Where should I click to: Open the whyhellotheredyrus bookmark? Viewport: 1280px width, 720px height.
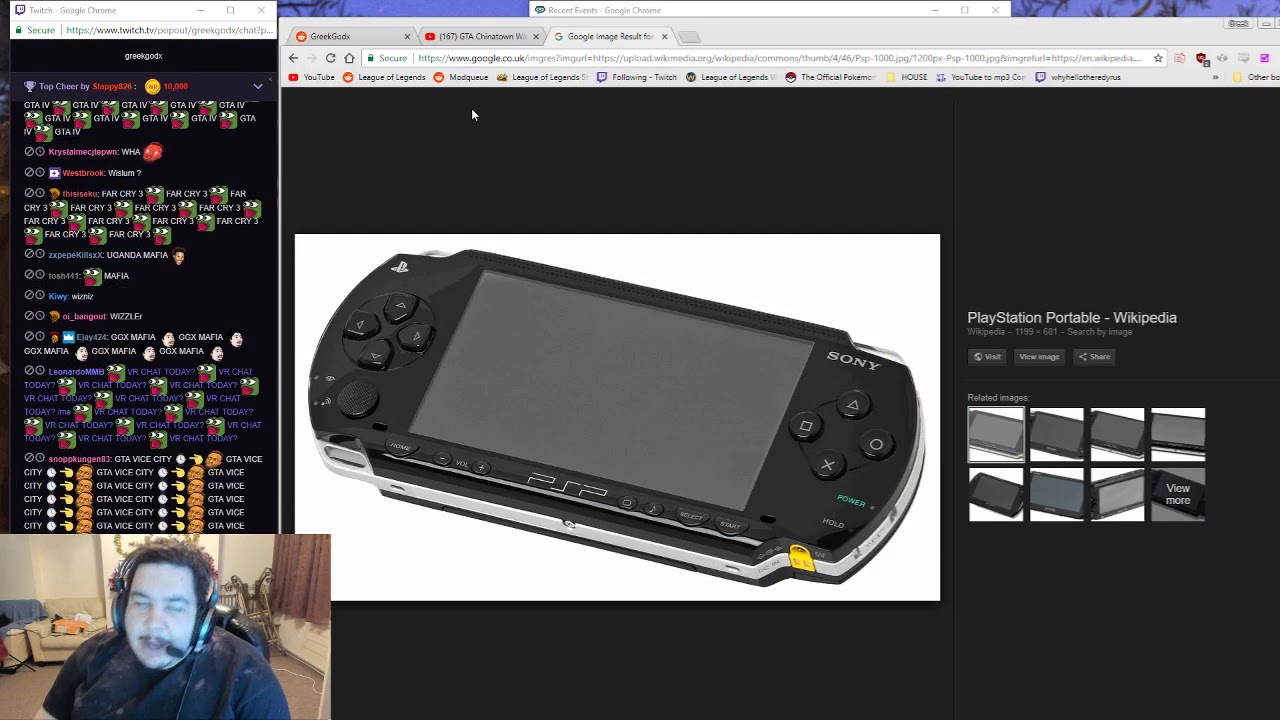coord(1078,77)
